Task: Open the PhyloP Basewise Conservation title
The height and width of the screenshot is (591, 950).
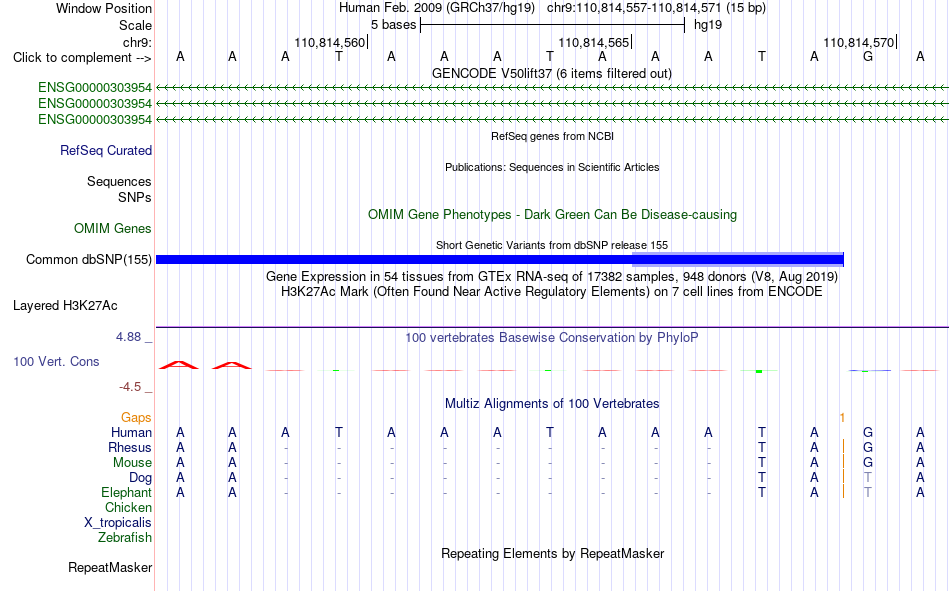Action: [552, 338]
